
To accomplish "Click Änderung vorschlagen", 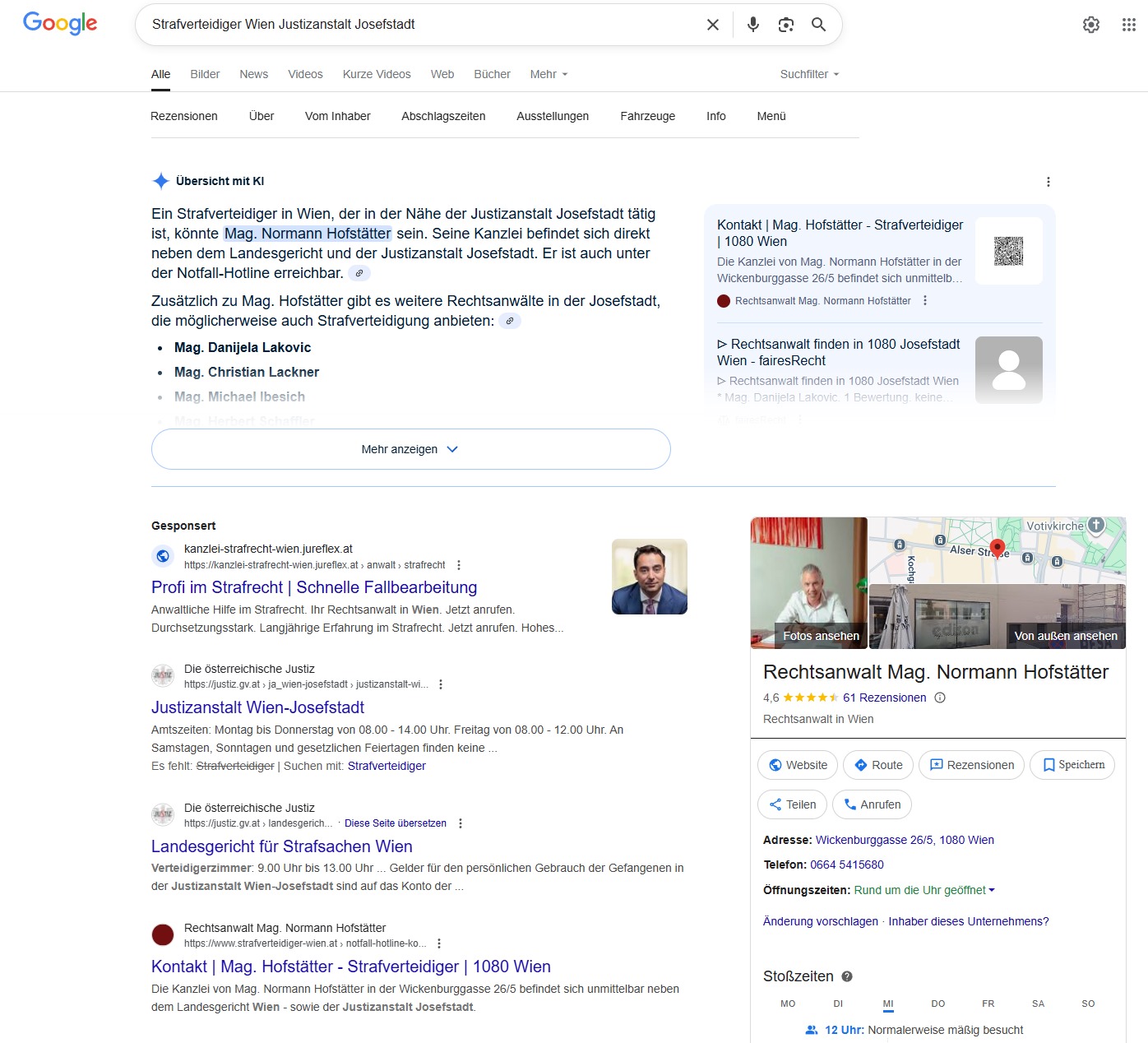I will point(821,921).
